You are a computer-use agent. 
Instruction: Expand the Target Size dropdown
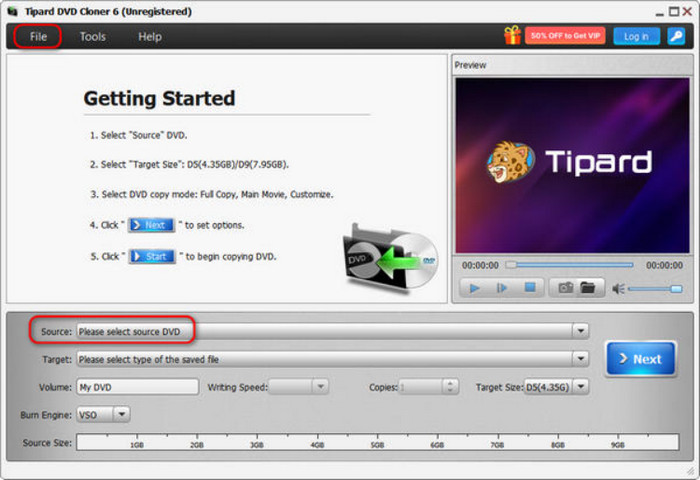581,386
